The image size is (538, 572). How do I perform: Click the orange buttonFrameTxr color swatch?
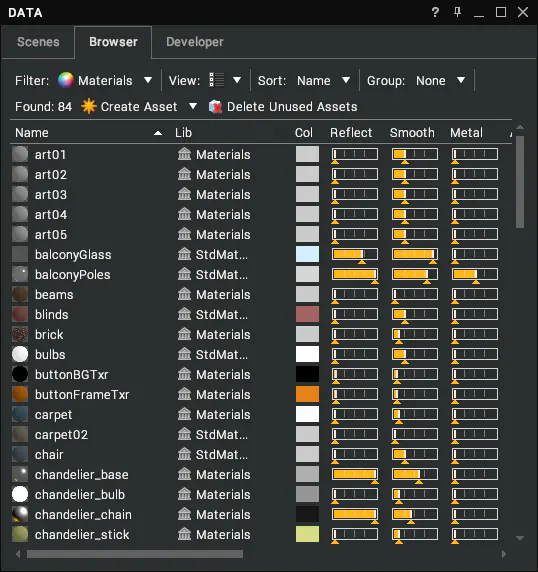(x=307, y=394)
